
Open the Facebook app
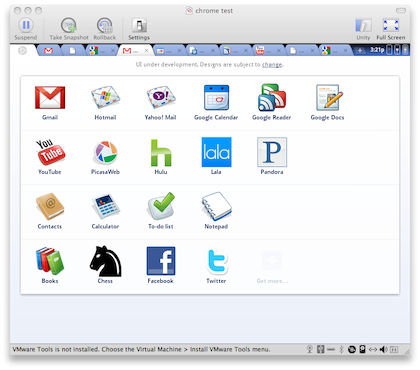point(161,261)
